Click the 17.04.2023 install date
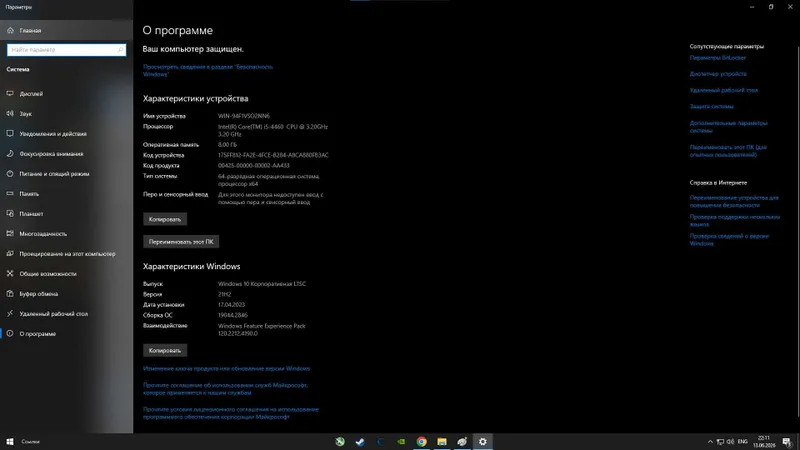 pyautogui.click(x=232, y=305)
